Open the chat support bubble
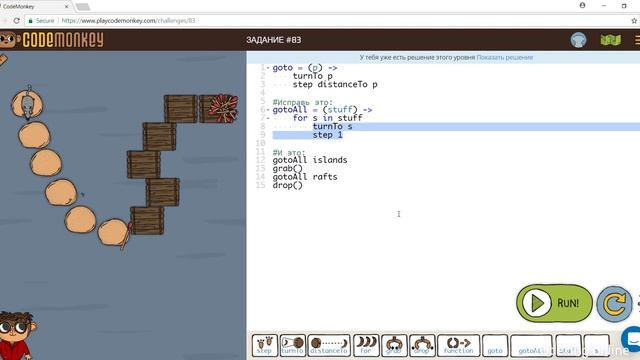640x360 pixels. point(632,339)
